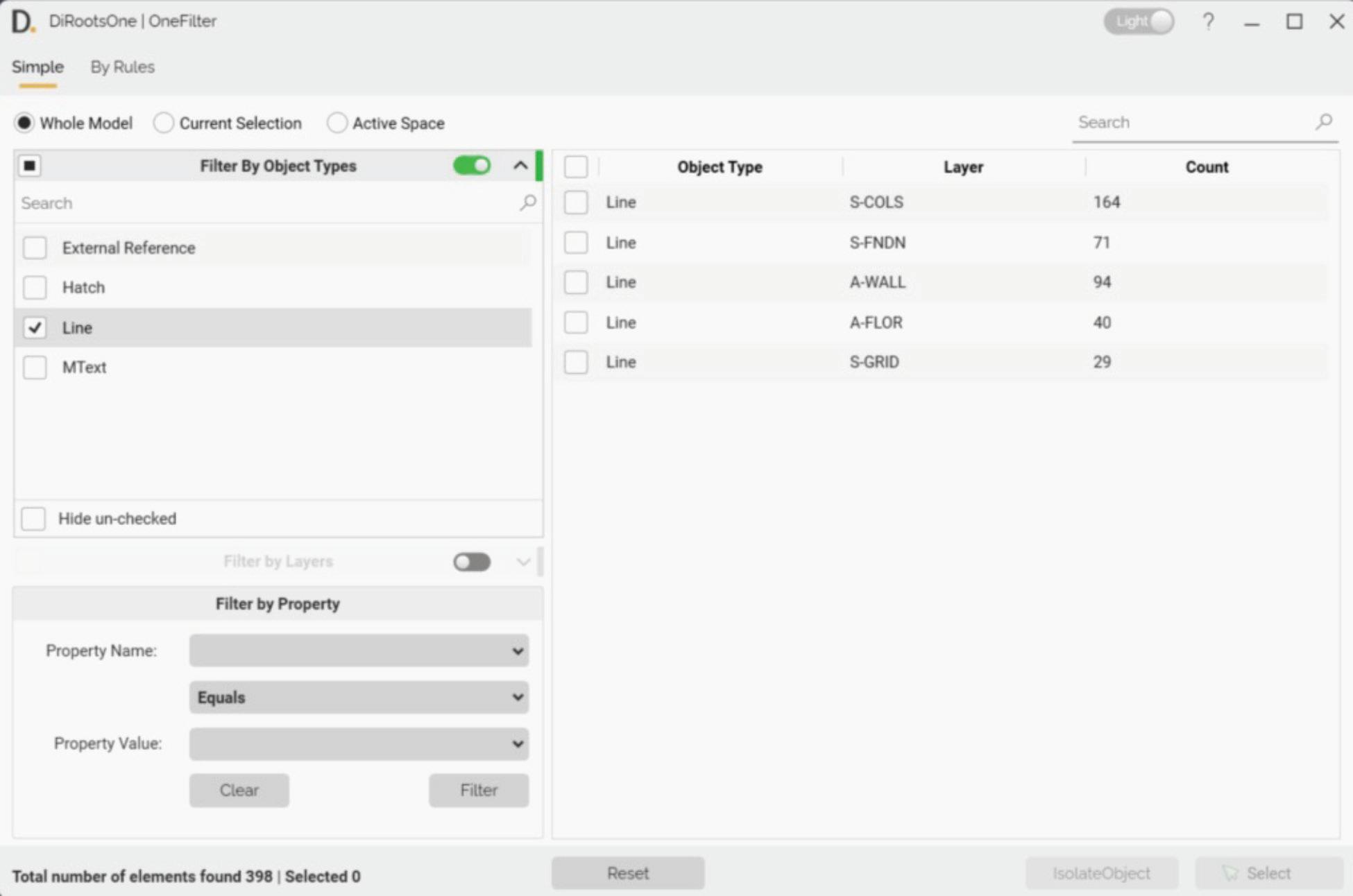Open the Property Name dropdown

(x=359, y=651)
